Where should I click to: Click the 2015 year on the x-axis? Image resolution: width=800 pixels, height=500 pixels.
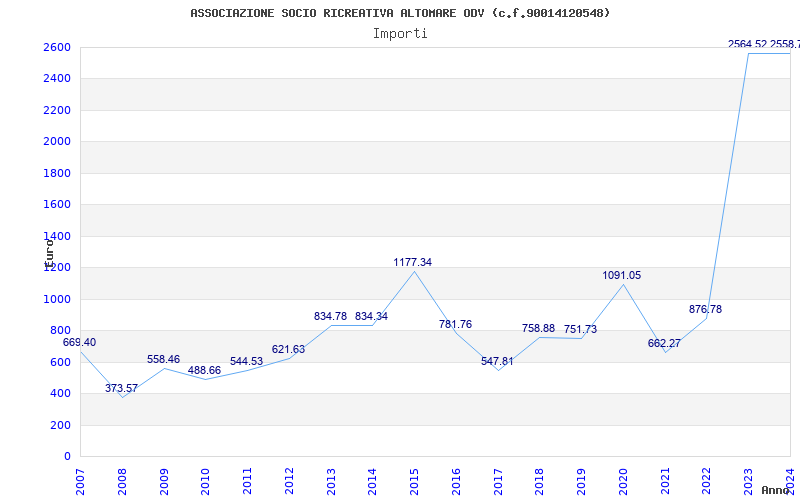pyautogui.click(x=414, y=480)
